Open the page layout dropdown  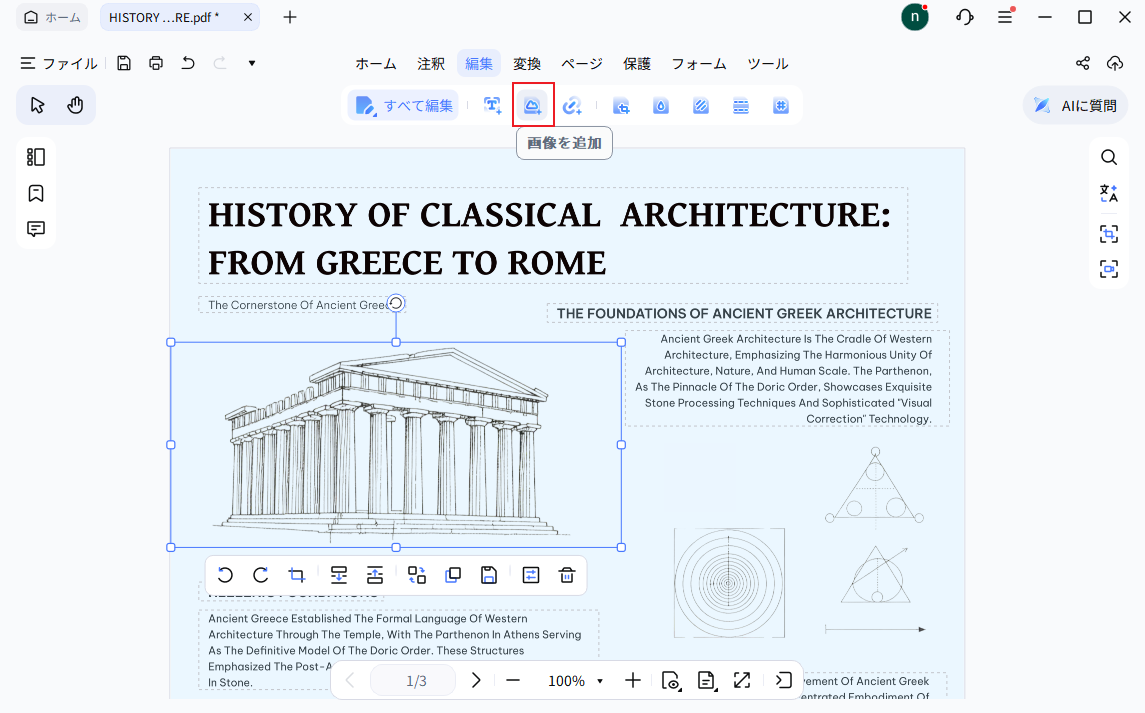point(706,681)
